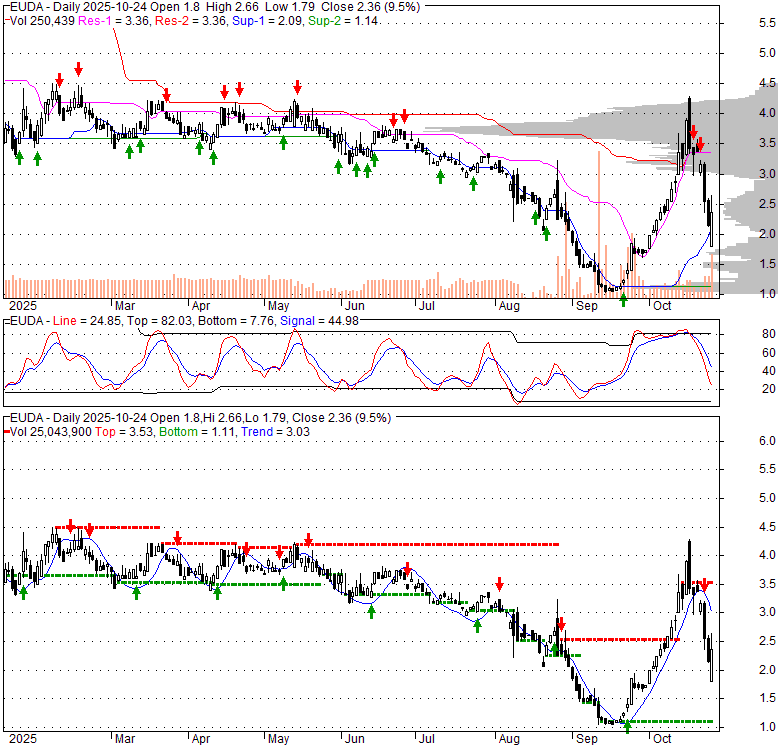Screen dimensions: 780x745
Task: Select the Res-1 = 3.36 legend label
Action: pos(112,20)
